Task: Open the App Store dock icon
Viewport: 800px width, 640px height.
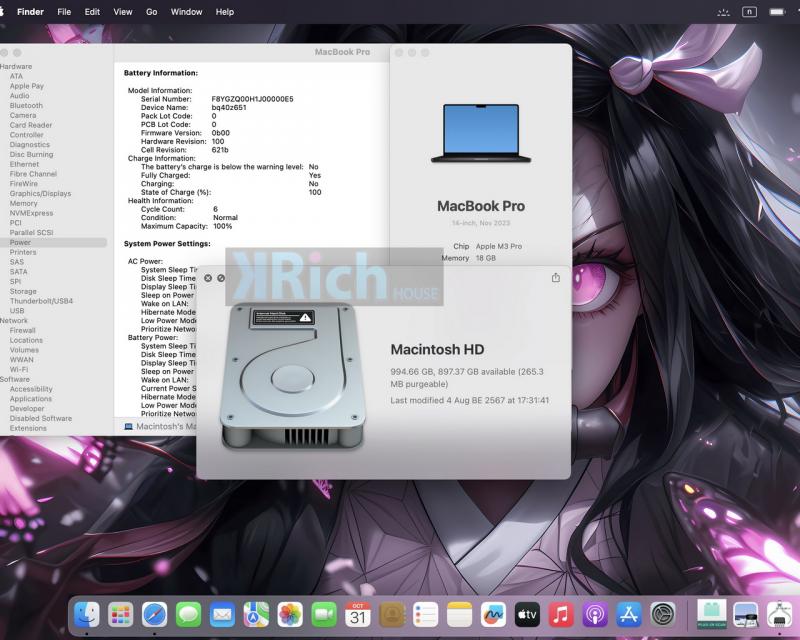Action: coord(629,614)
